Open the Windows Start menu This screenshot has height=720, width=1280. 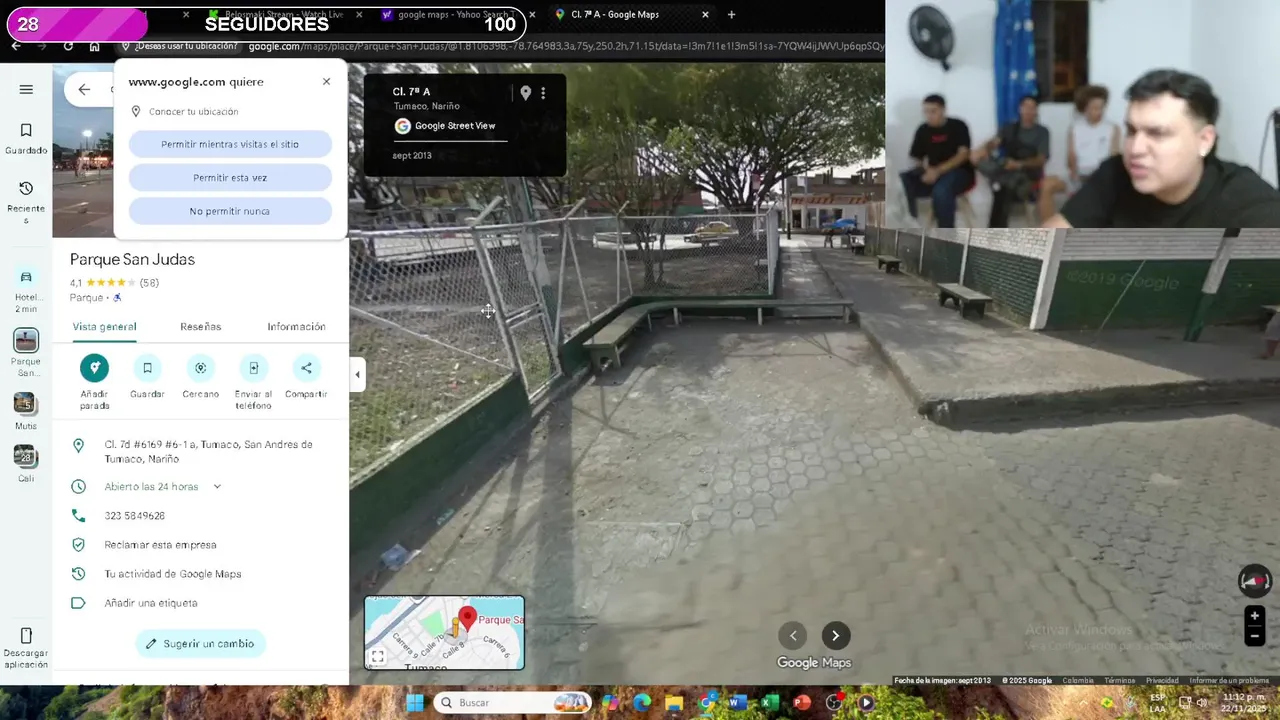point(414,703)
